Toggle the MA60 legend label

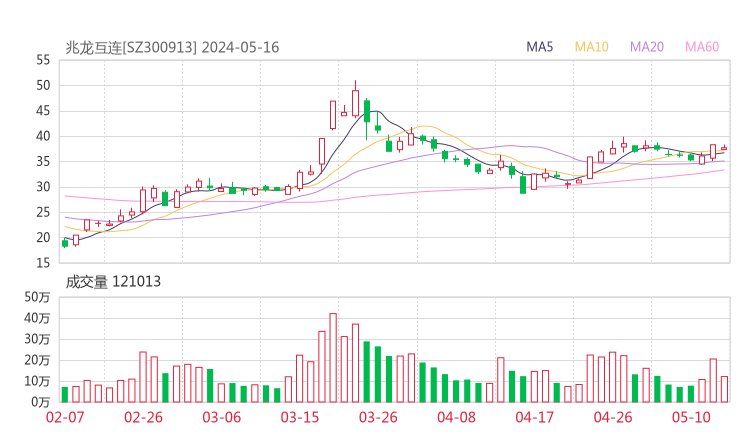coord(702,47)
